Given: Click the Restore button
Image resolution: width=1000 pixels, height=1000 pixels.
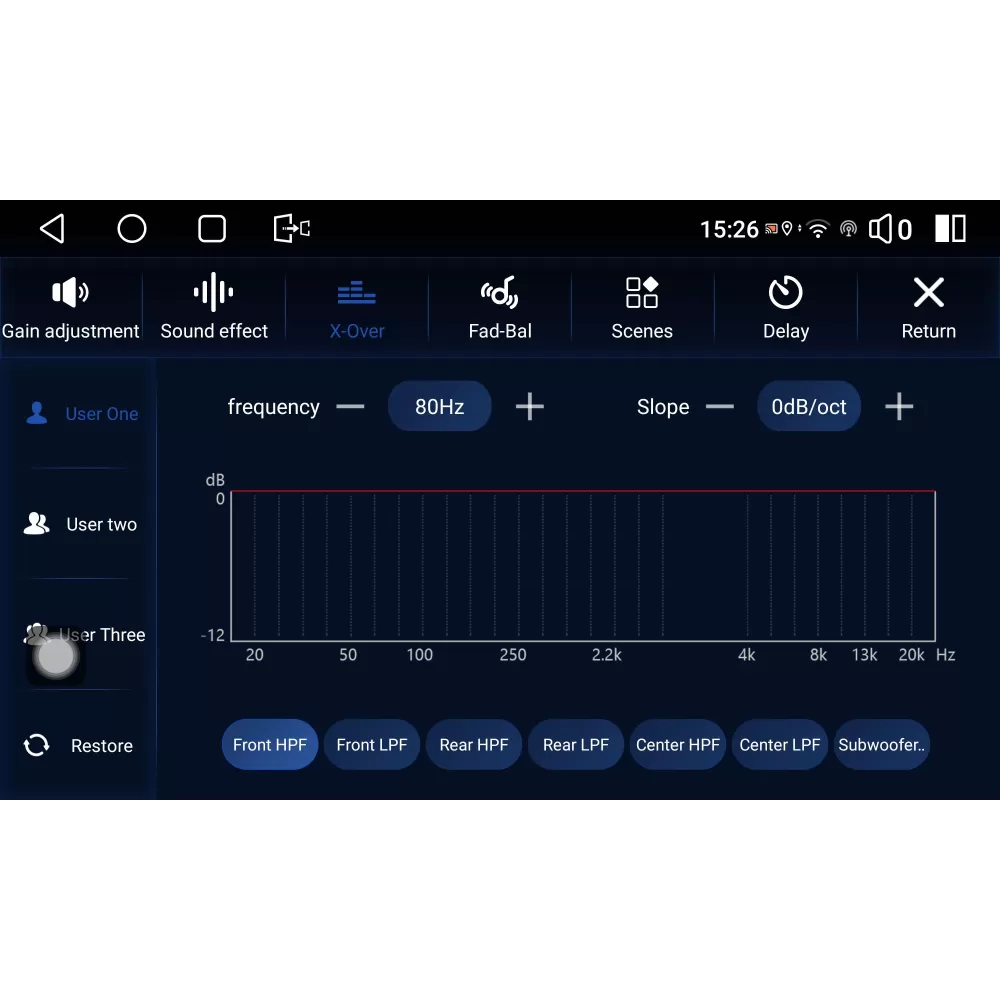Looking at the screenshot, I should pos(78,745).
